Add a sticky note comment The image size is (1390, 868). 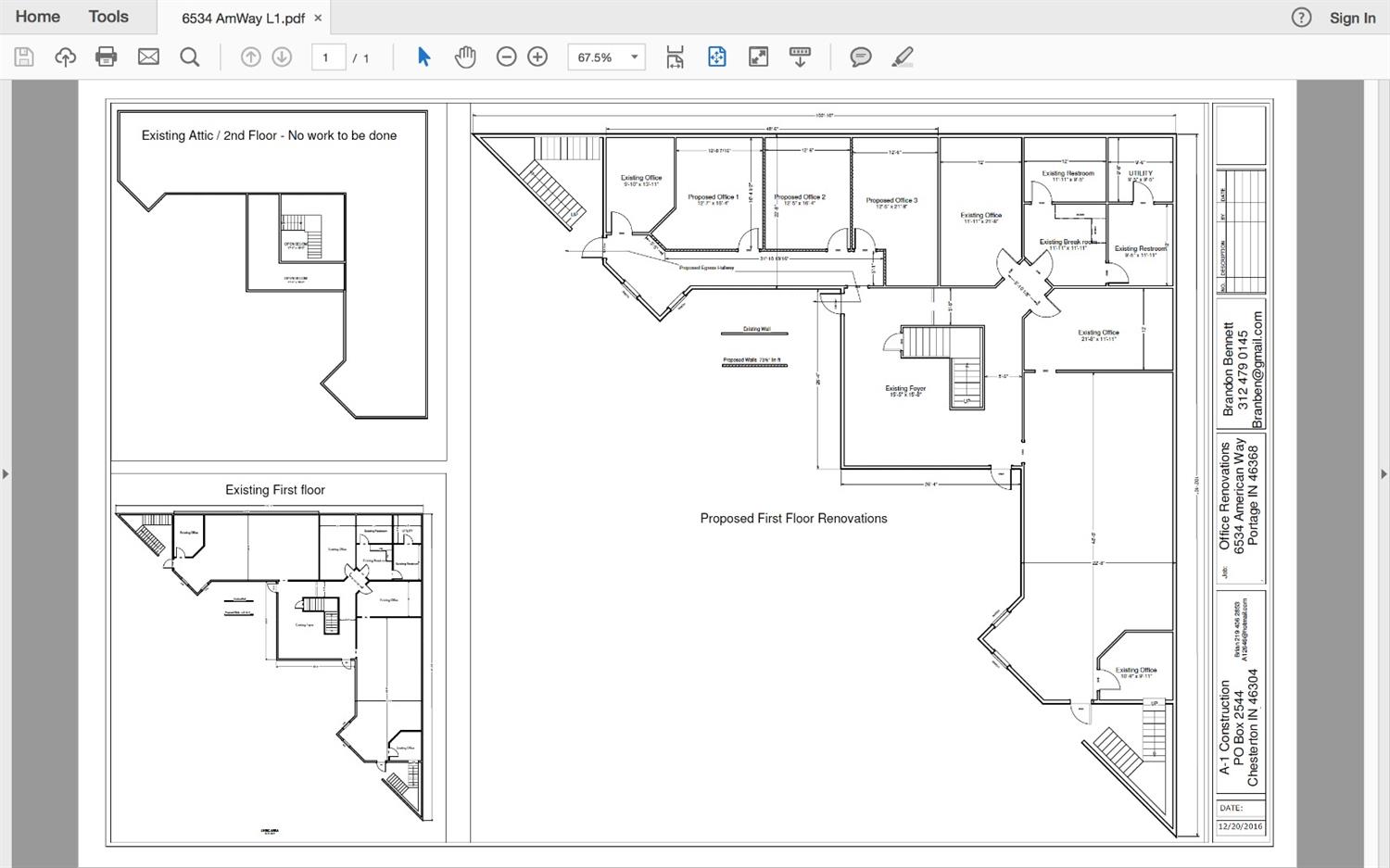[x=861, y=57]
